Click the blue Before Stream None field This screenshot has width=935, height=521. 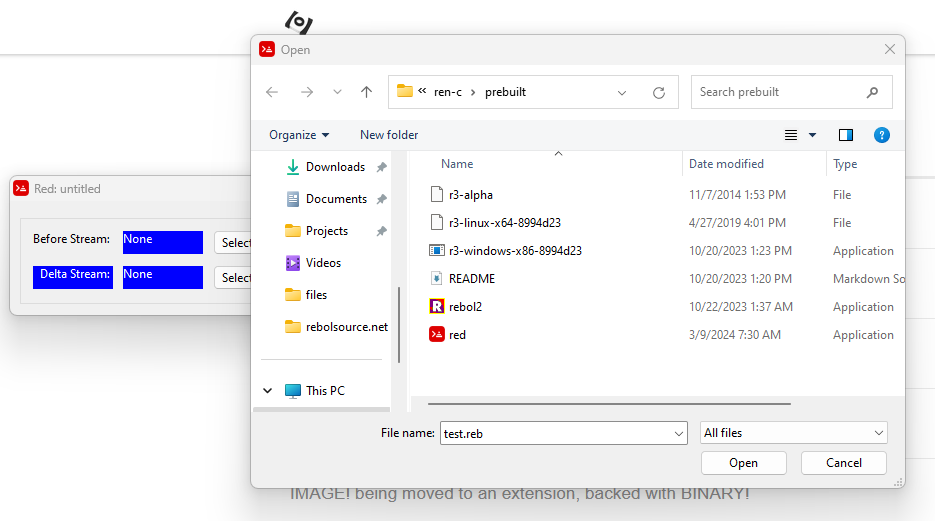(162, 241)
